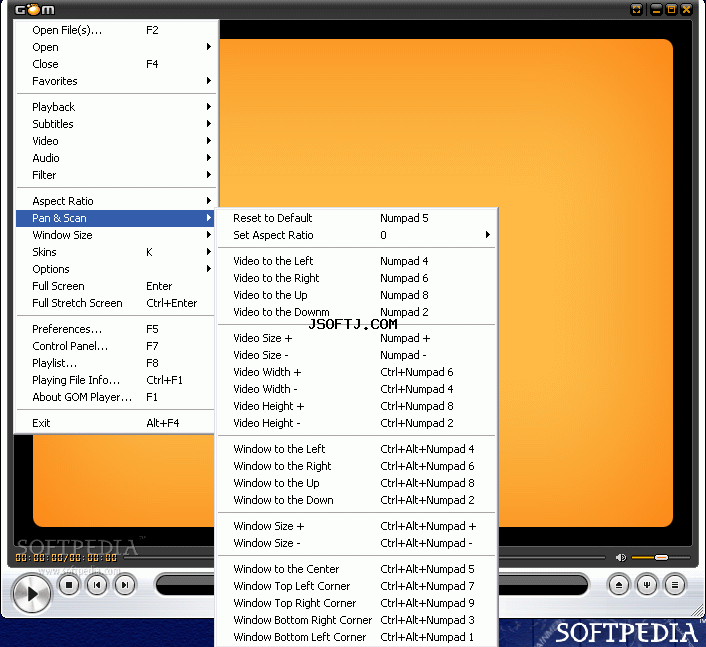
Task: Choose Window Top Left Corner
Action: pos(357,586)
